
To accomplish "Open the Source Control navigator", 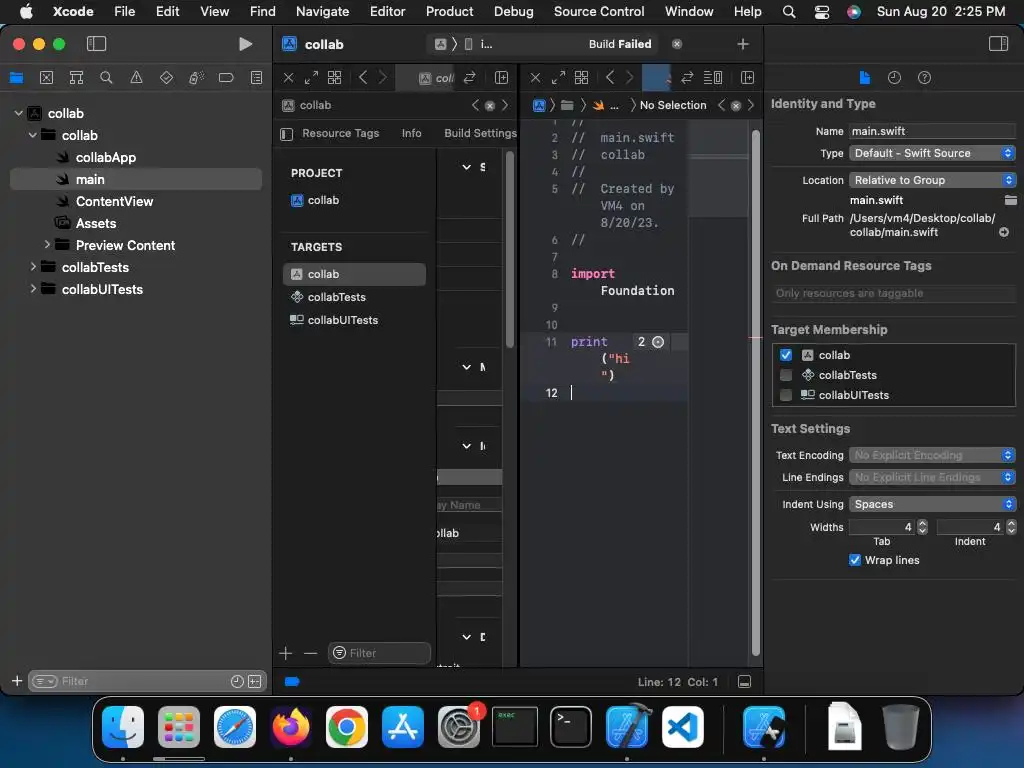I will [x=46, y=78].
